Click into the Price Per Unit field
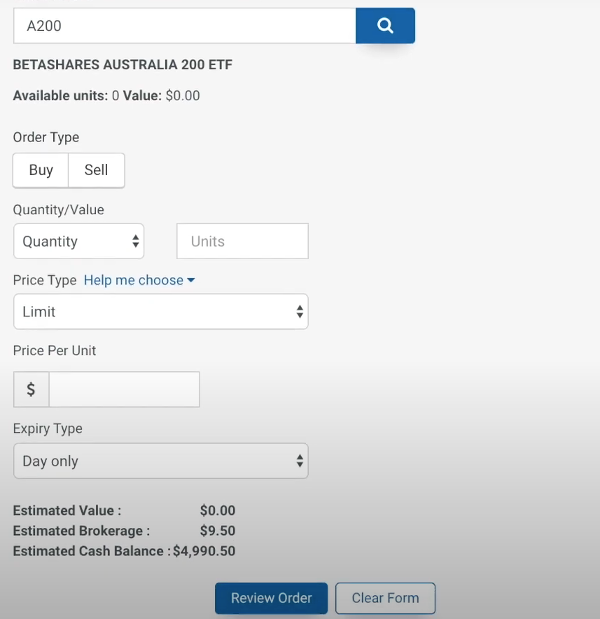 [124, 389]
